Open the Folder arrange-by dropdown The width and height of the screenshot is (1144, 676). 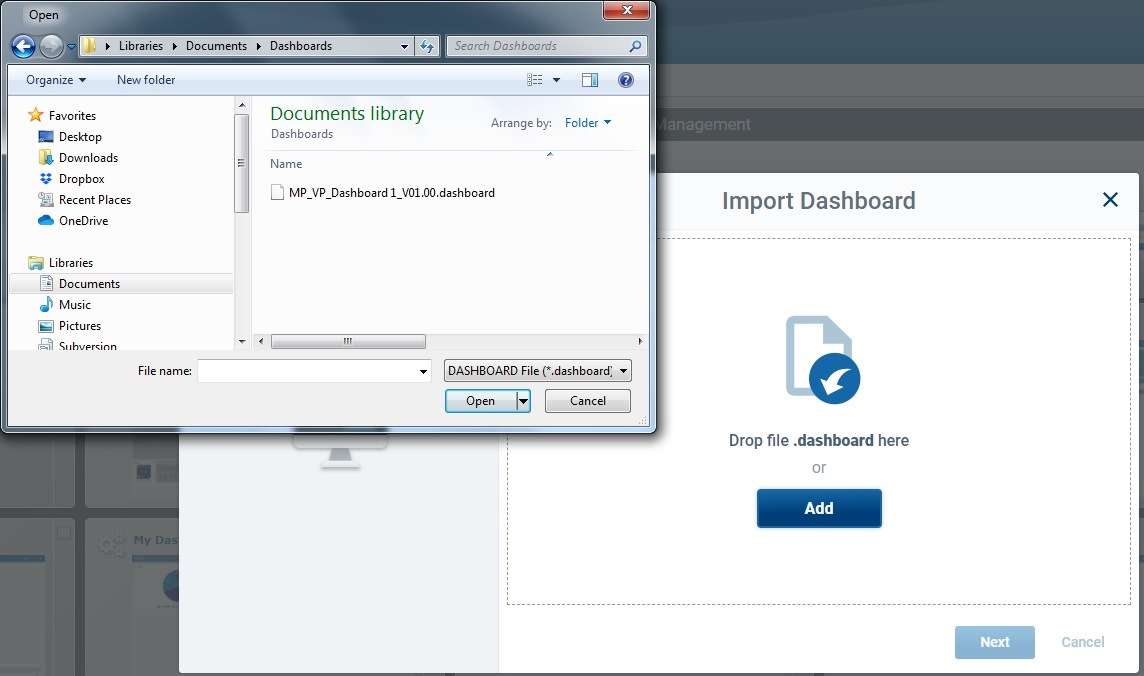pyautogui.click(x=588, y=123)
